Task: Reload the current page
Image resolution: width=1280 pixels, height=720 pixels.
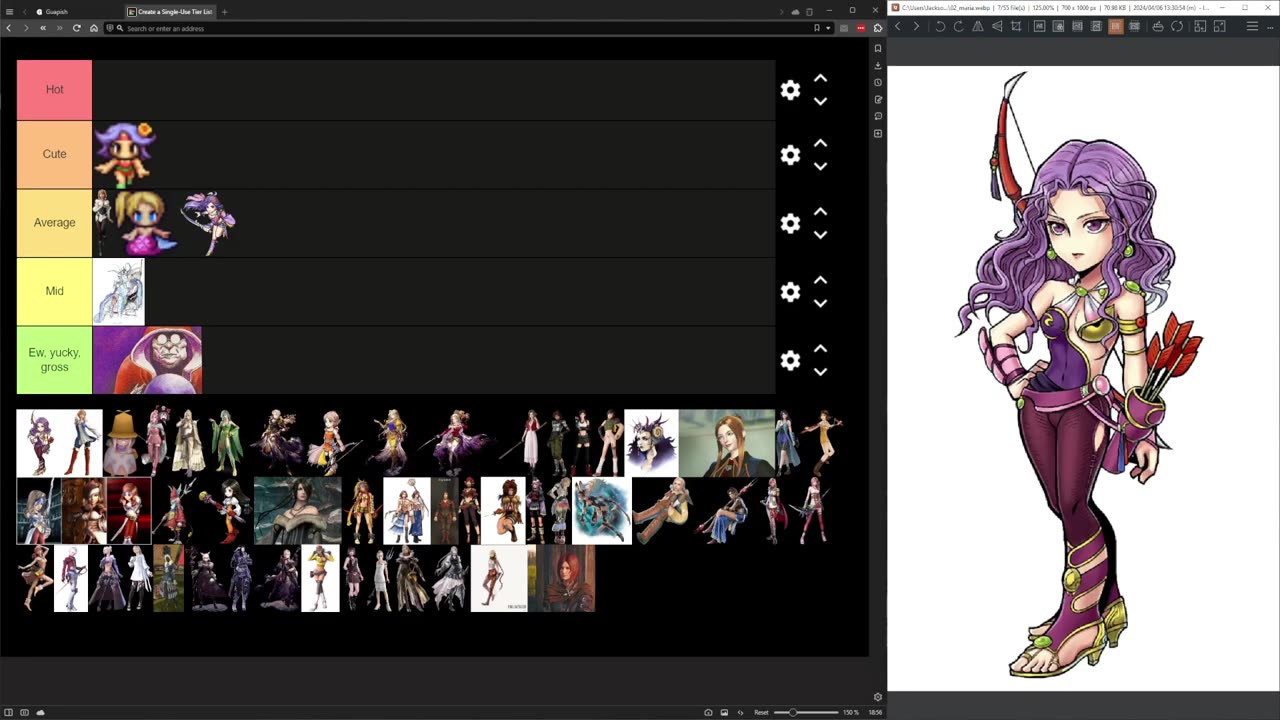Action: click(77, 28)
